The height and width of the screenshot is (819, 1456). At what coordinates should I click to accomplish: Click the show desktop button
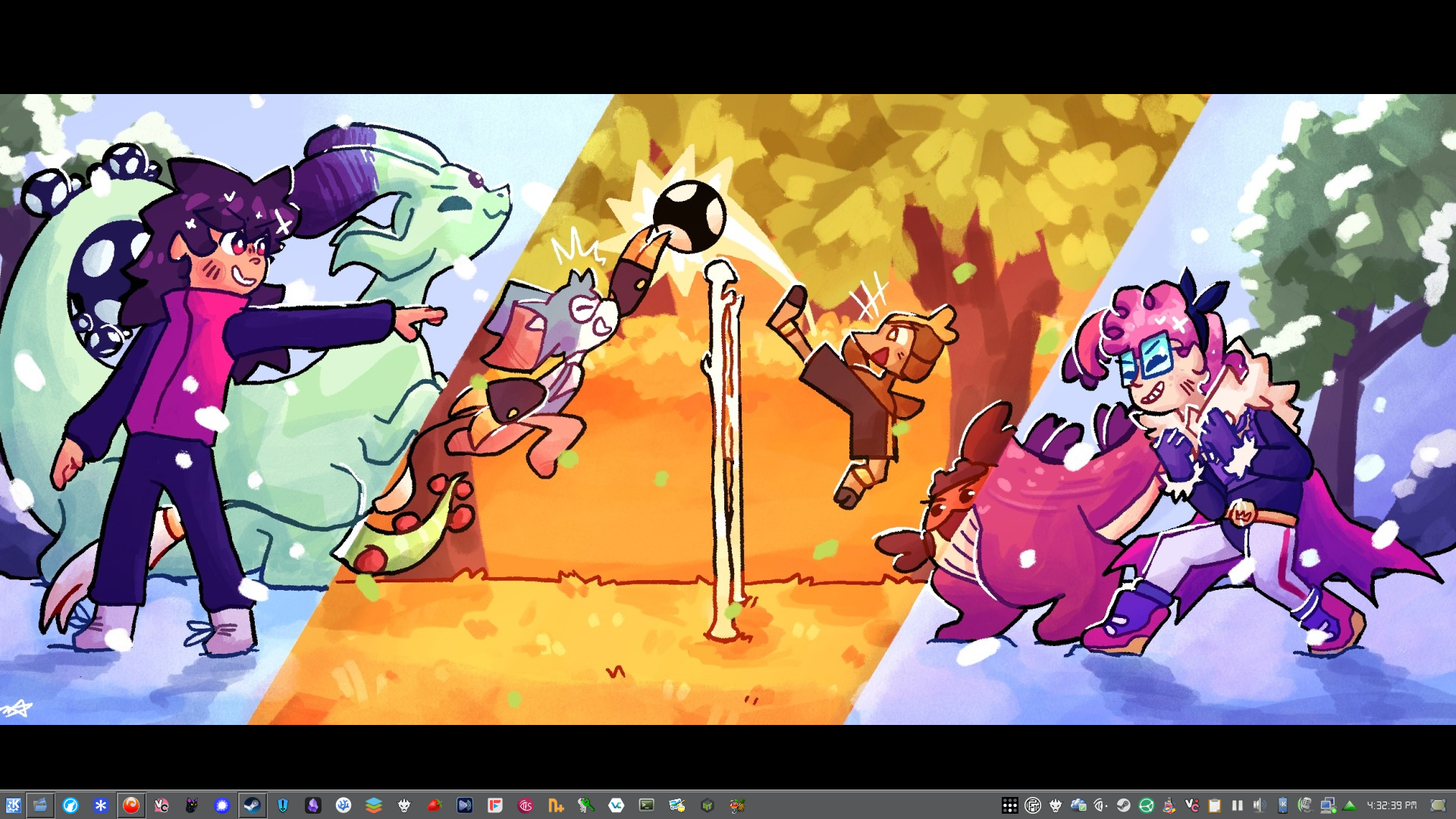tap(1438, 805)
